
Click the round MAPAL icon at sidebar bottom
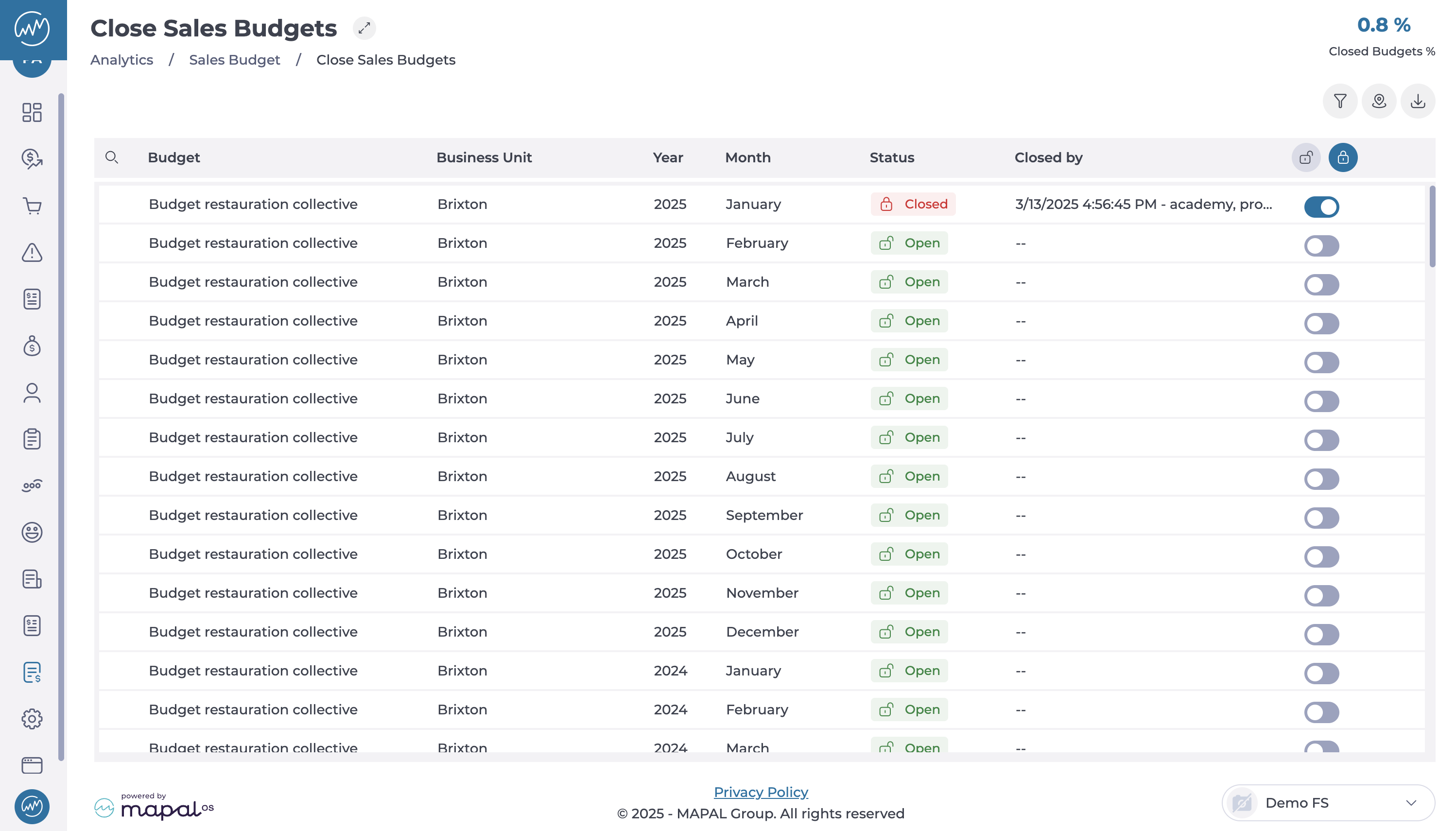[32, 806]
